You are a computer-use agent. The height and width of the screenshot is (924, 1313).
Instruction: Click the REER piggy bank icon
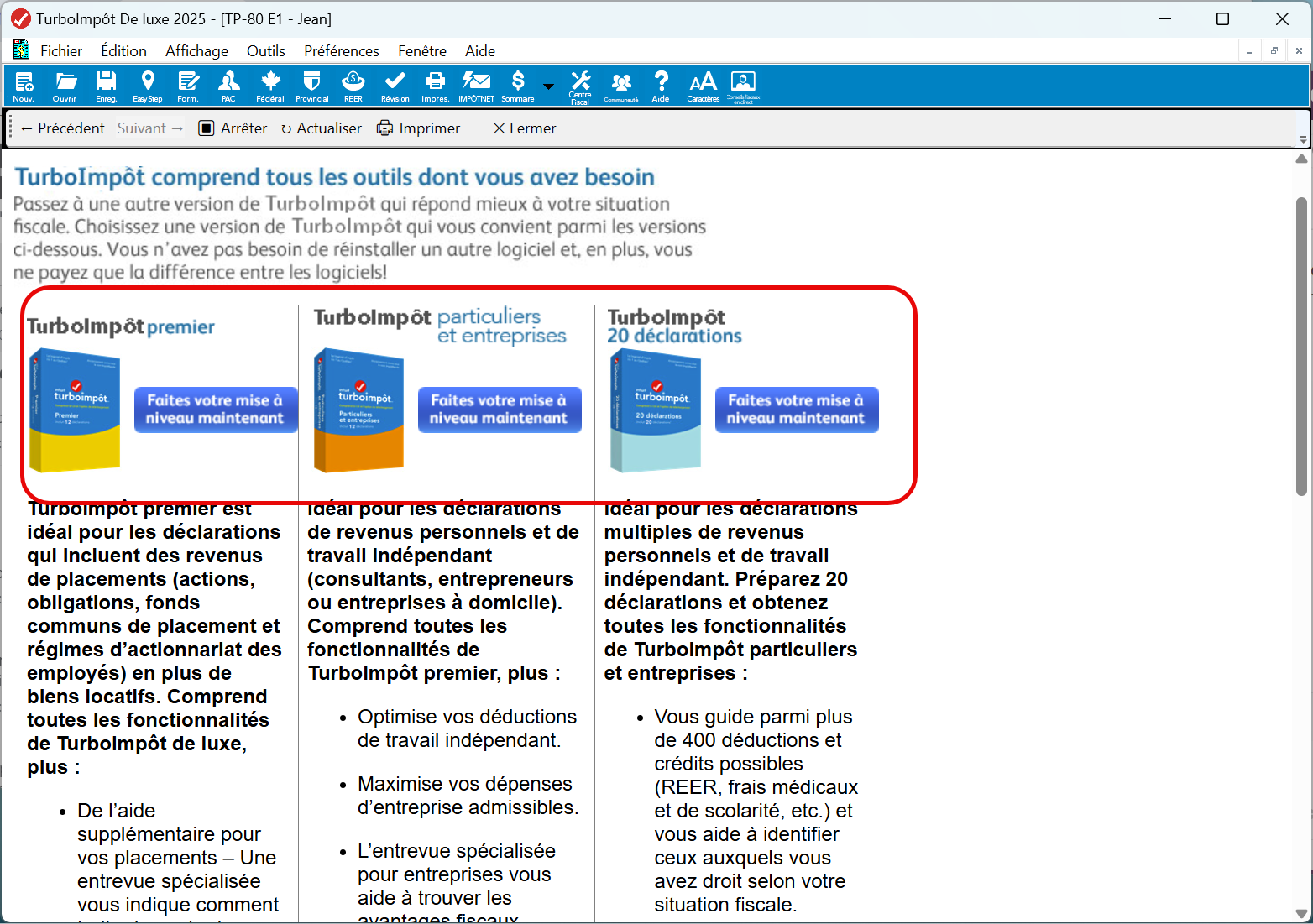tap(353, 86)
